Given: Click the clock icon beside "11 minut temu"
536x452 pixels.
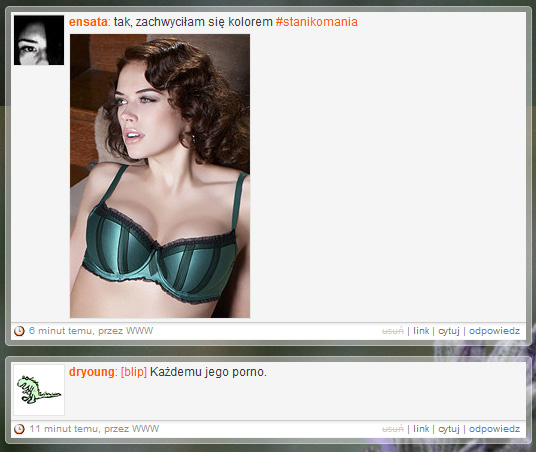Looking at the screenshot, I should point(19,429).
